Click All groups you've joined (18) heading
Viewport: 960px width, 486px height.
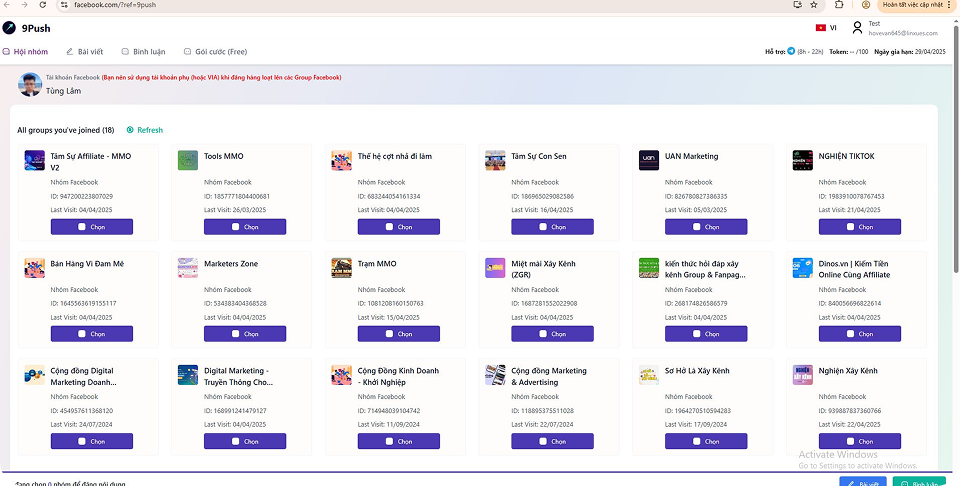(x=66, y=130)
